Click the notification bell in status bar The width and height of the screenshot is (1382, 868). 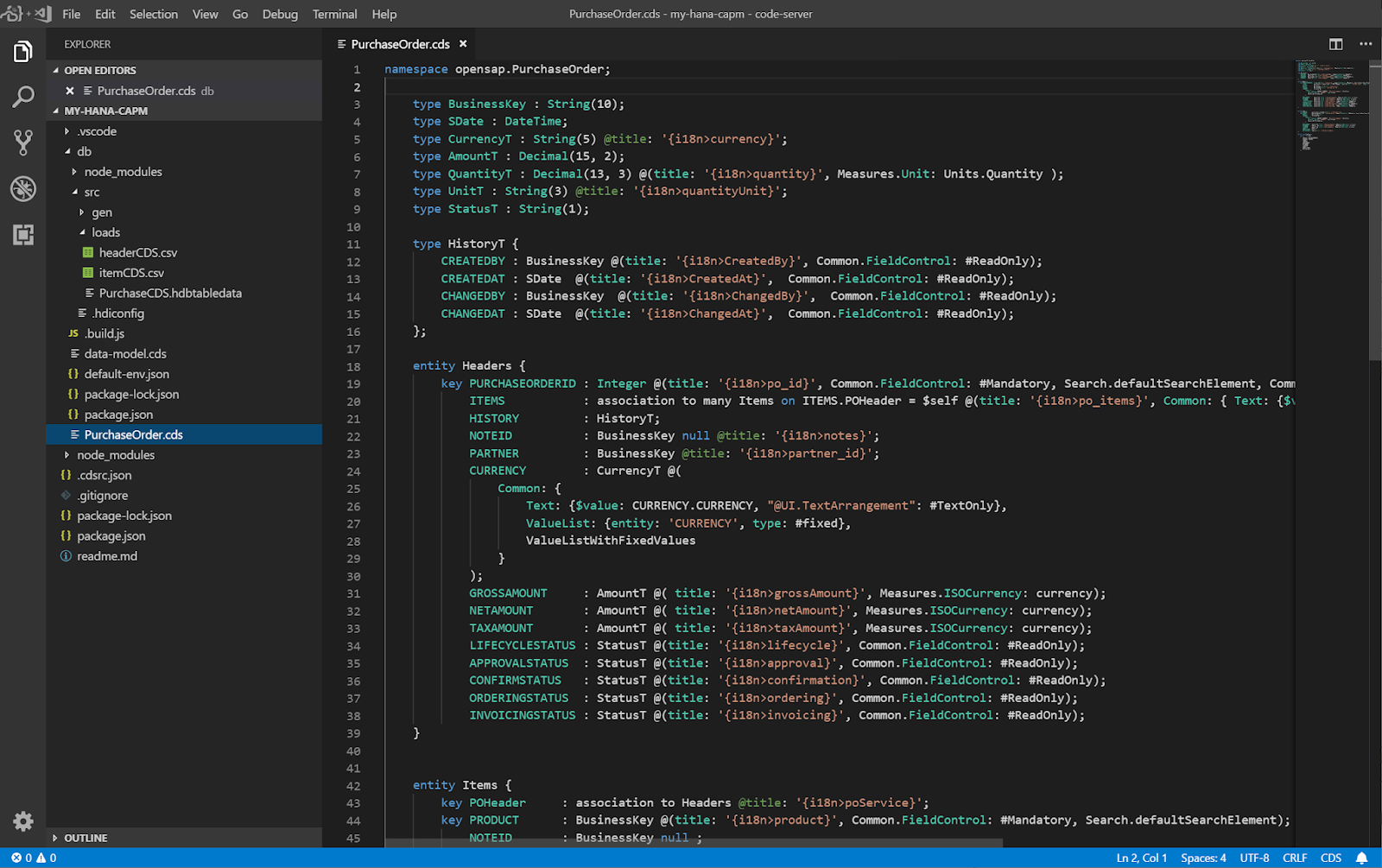[1362, 858]
